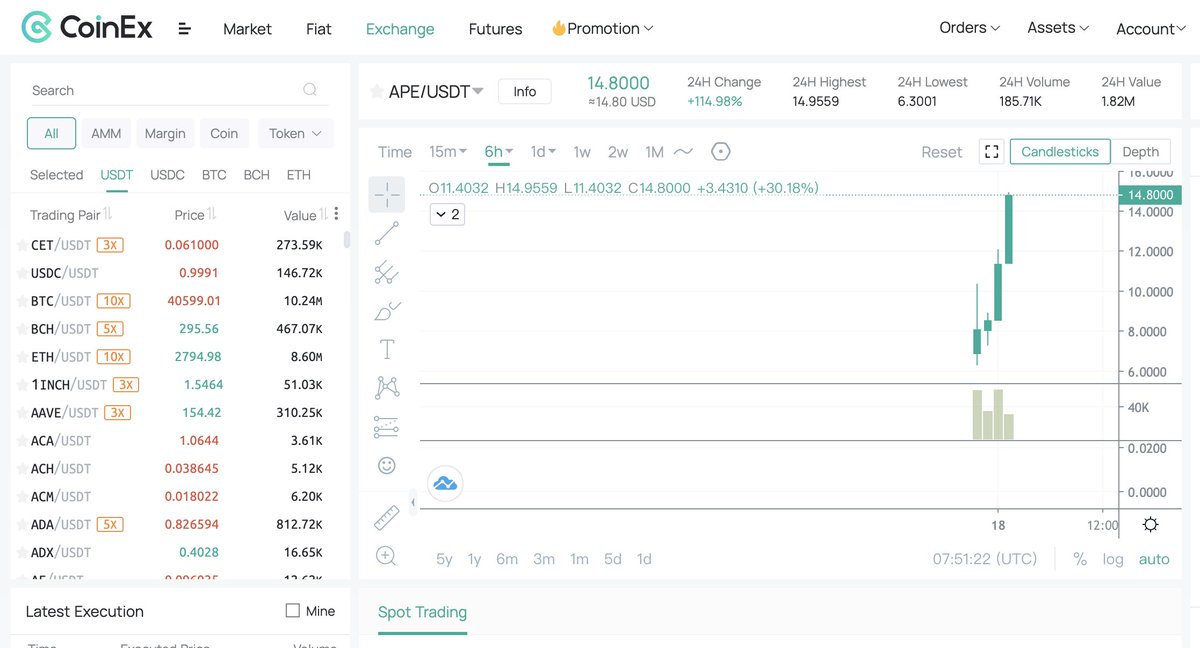
Task: Sort the list by Price
Action: tap(196, 215)
